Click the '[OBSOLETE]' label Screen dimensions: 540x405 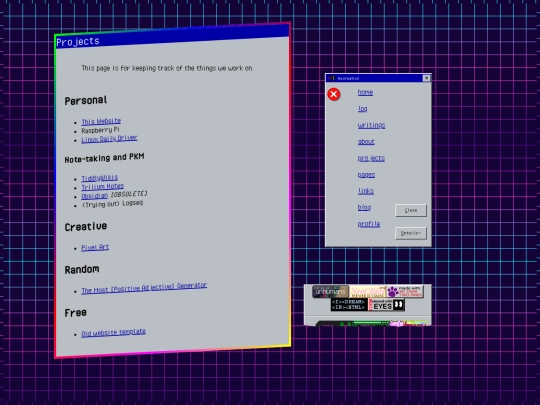[x=128, y=194]
